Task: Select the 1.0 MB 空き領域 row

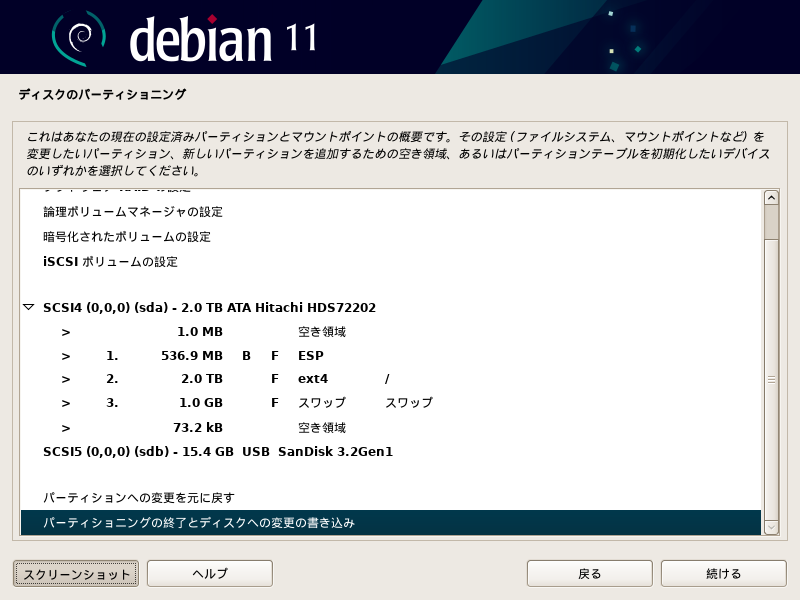Action: (x=391, y=332)
